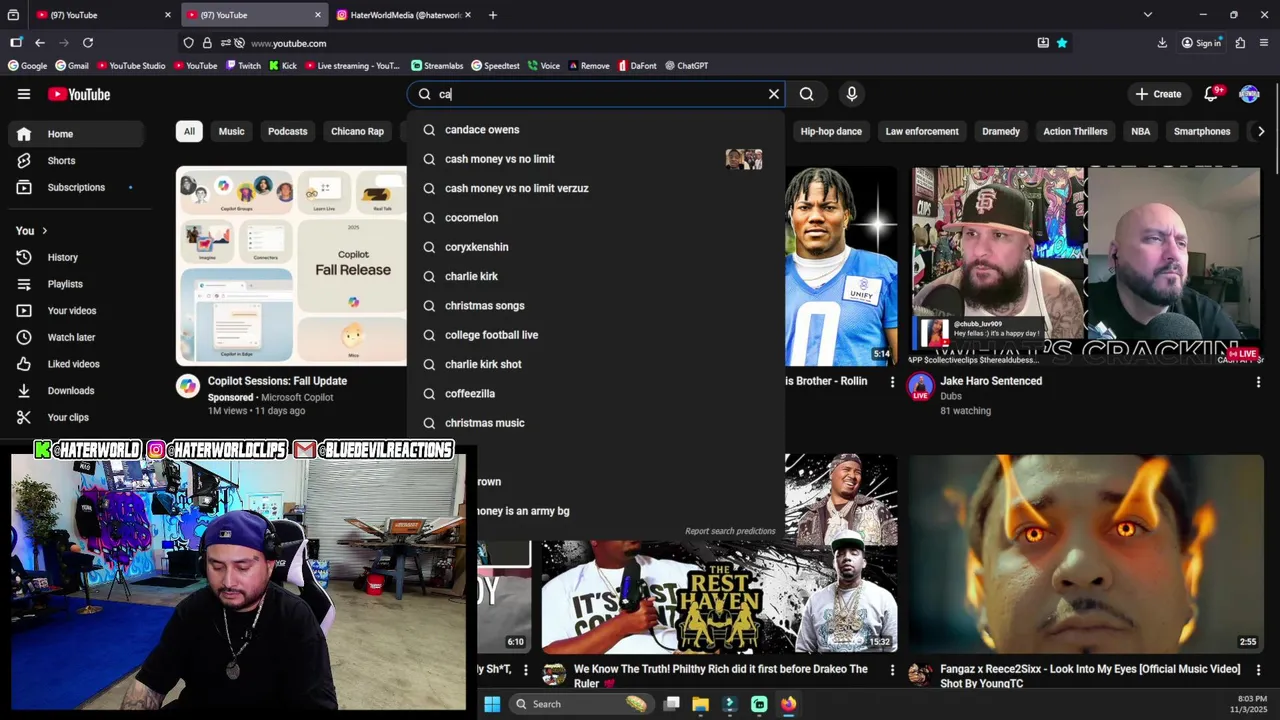Select the Law enforcement filter chip
The height and width of the screenshot is (720, 1280).
(922, 131)
